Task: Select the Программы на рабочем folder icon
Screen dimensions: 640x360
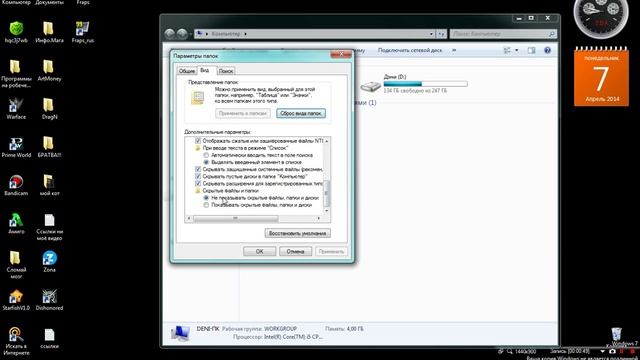Action: [x=16, y=67]
